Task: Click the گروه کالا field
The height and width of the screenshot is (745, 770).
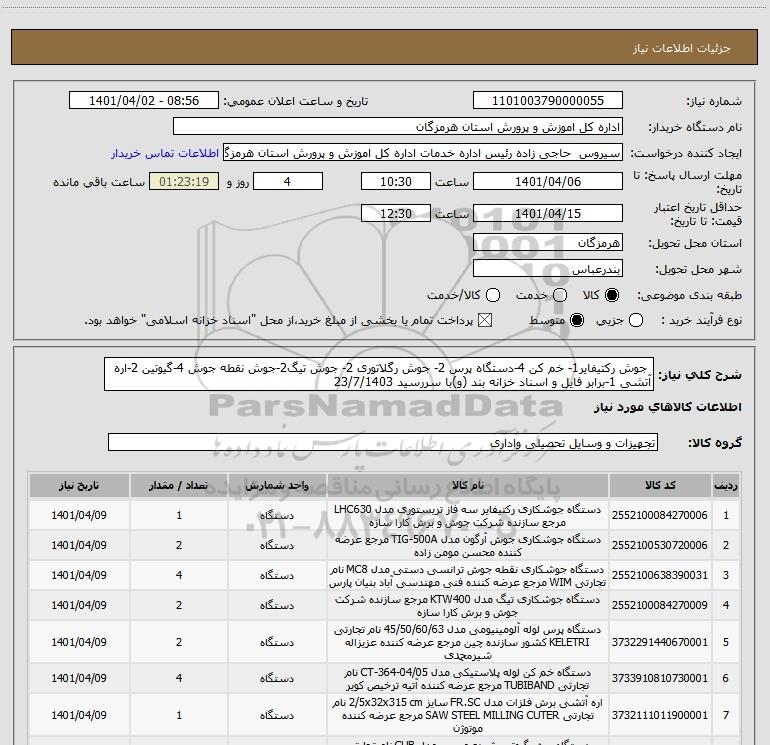Action: point(383,442)
